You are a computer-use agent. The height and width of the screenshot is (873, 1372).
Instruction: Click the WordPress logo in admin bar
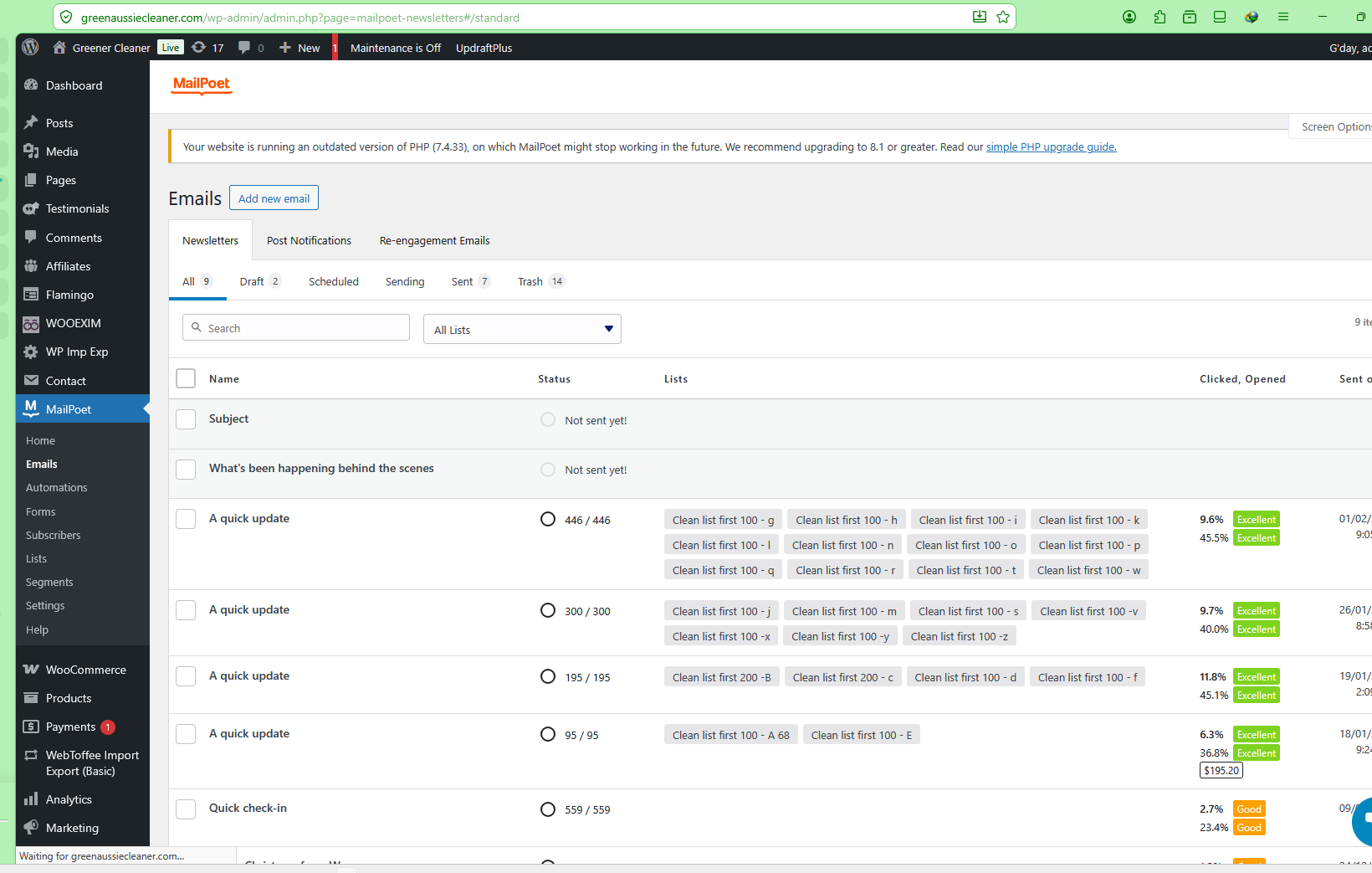[30, 48]
